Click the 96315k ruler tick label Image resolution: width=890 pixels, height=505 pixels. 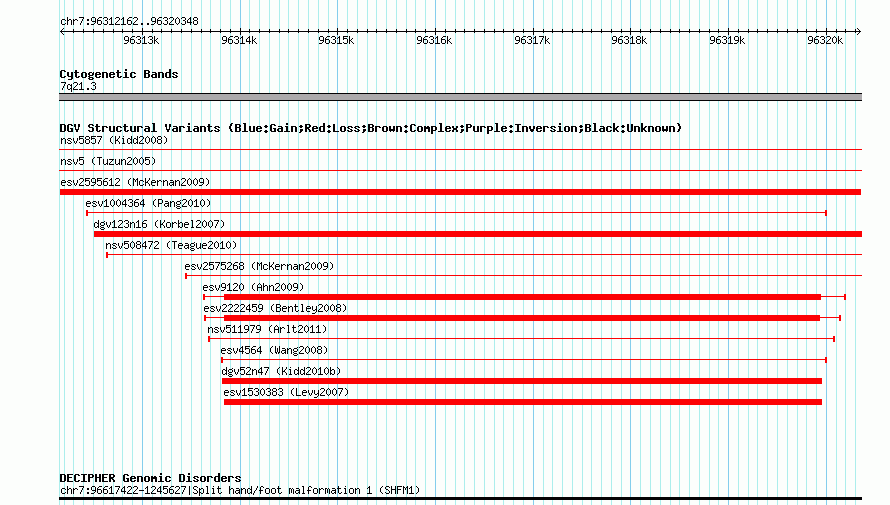[336, 40]
